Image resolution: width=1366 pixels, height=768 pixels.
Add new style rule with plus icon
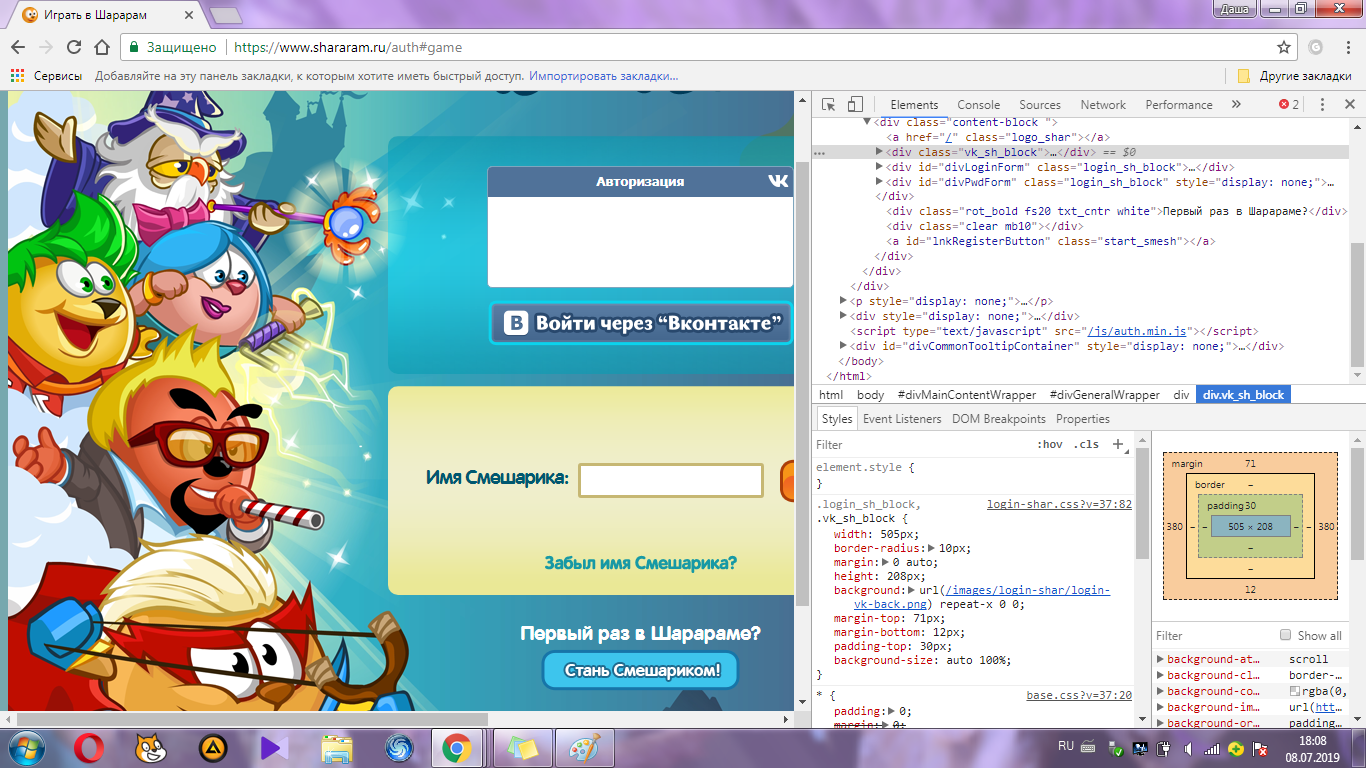click(x=1118, y=444)
